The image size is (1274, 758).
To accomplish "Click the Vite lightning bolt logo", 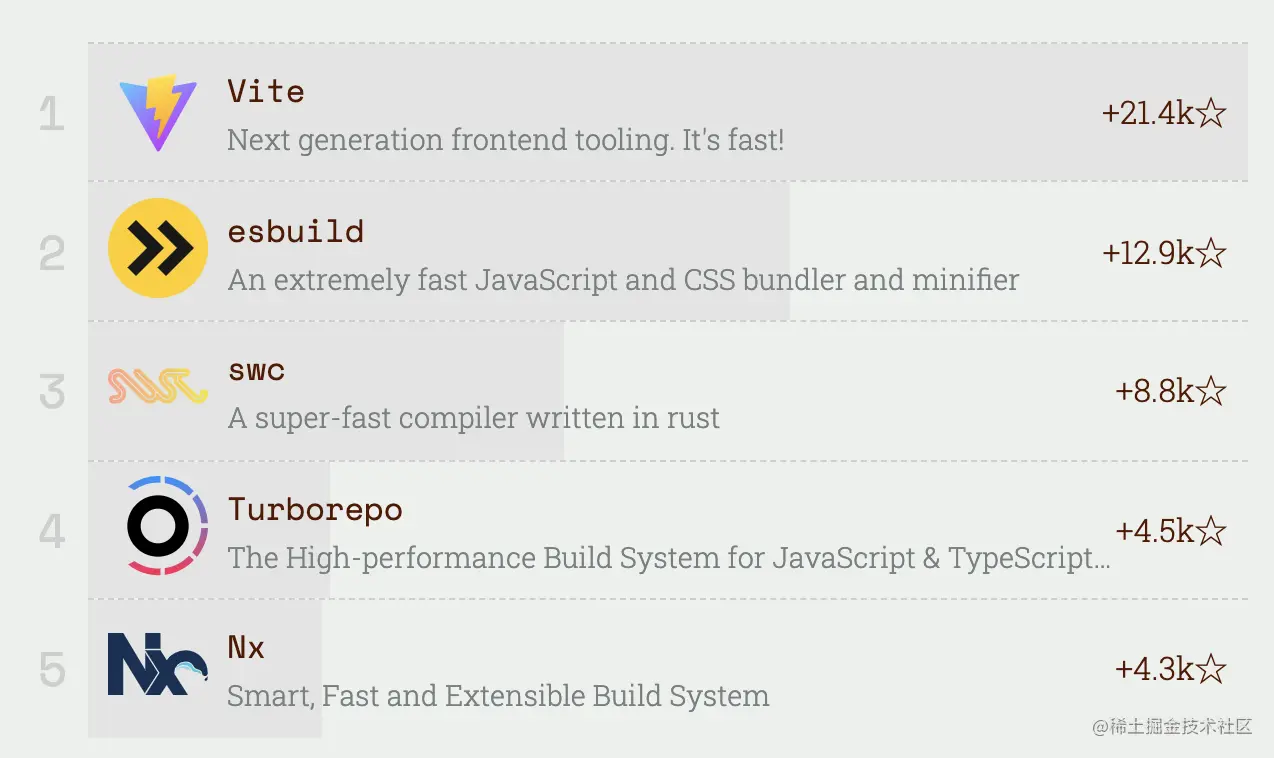I will (158, 113).
